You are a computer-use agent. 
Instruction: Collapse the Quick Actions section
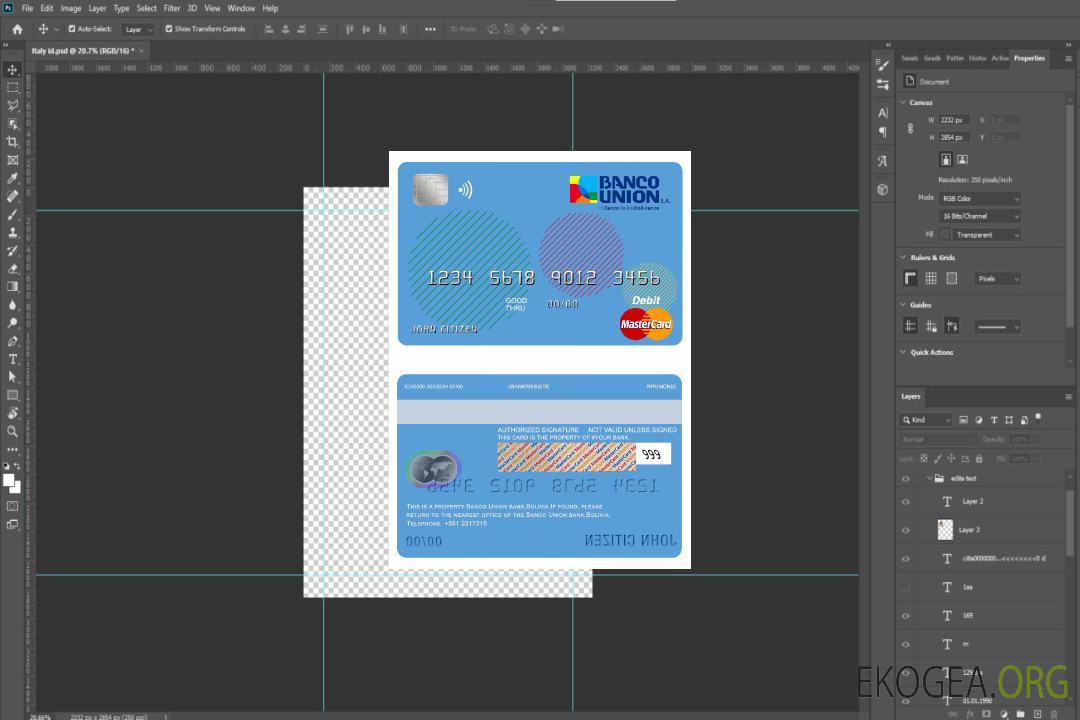(x=904, y=352)
